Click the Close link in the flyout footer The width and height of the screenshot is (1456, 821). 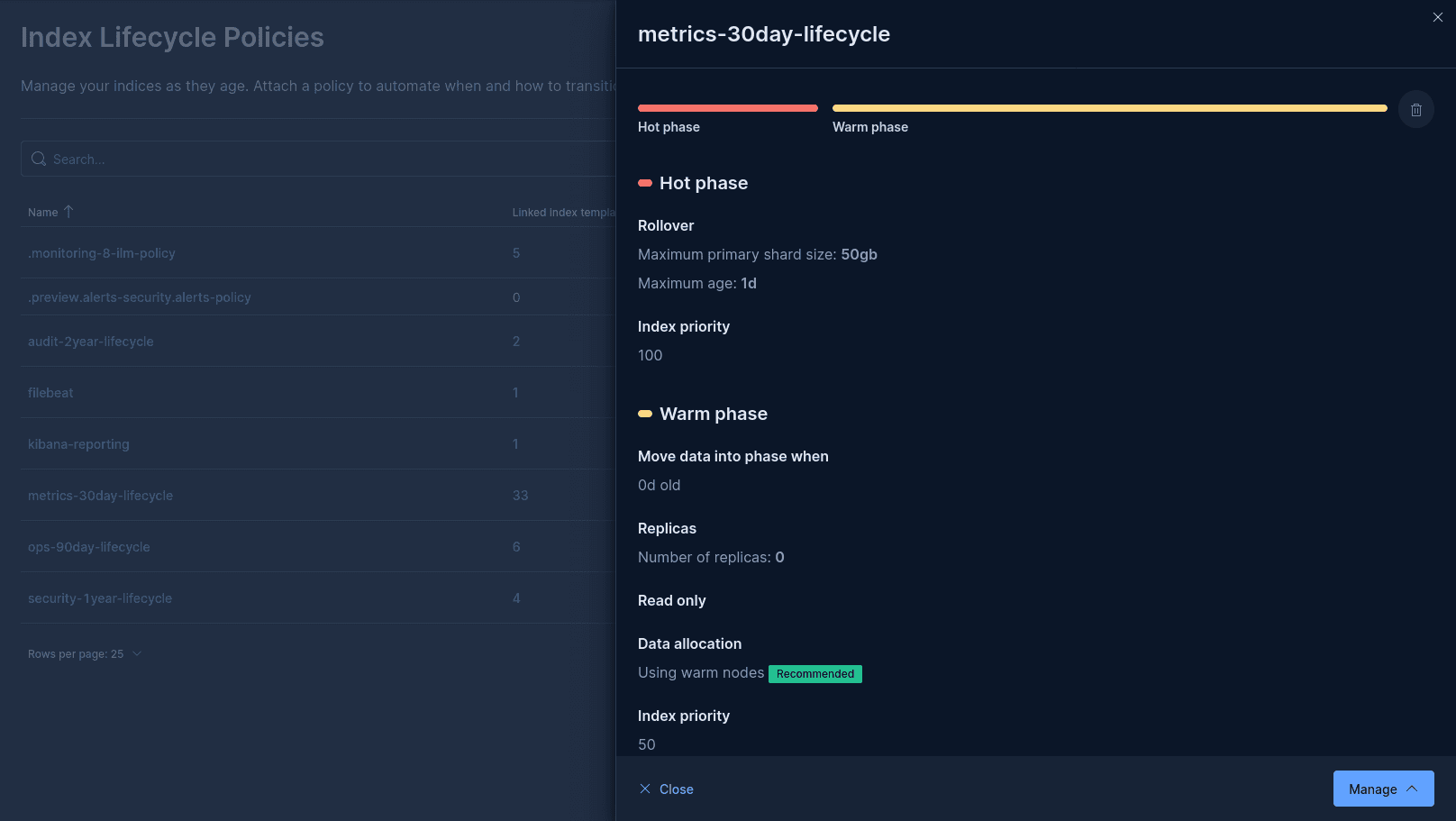tap(666, 789)
